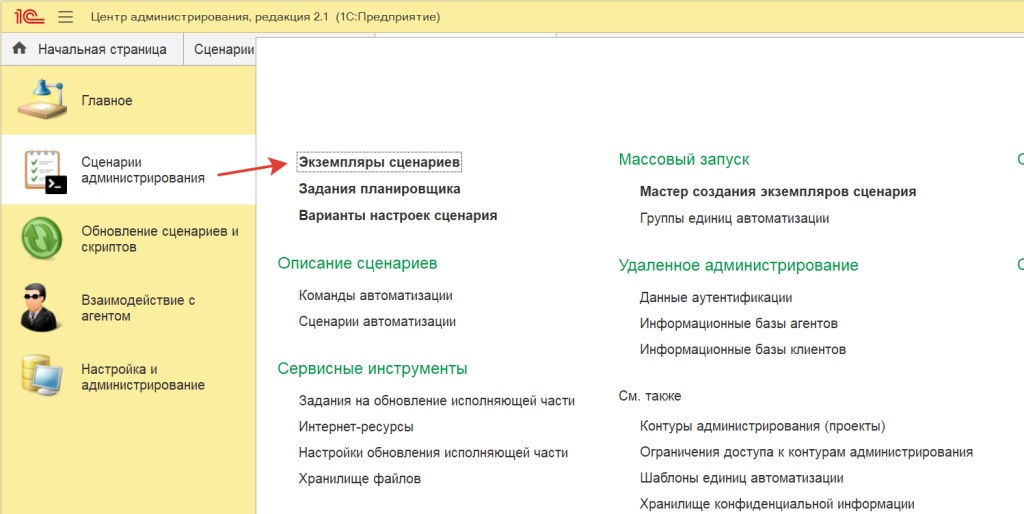1024x514 pixels.
Task: Click the 1C logo icon
Action: click(x=22, y=17)
